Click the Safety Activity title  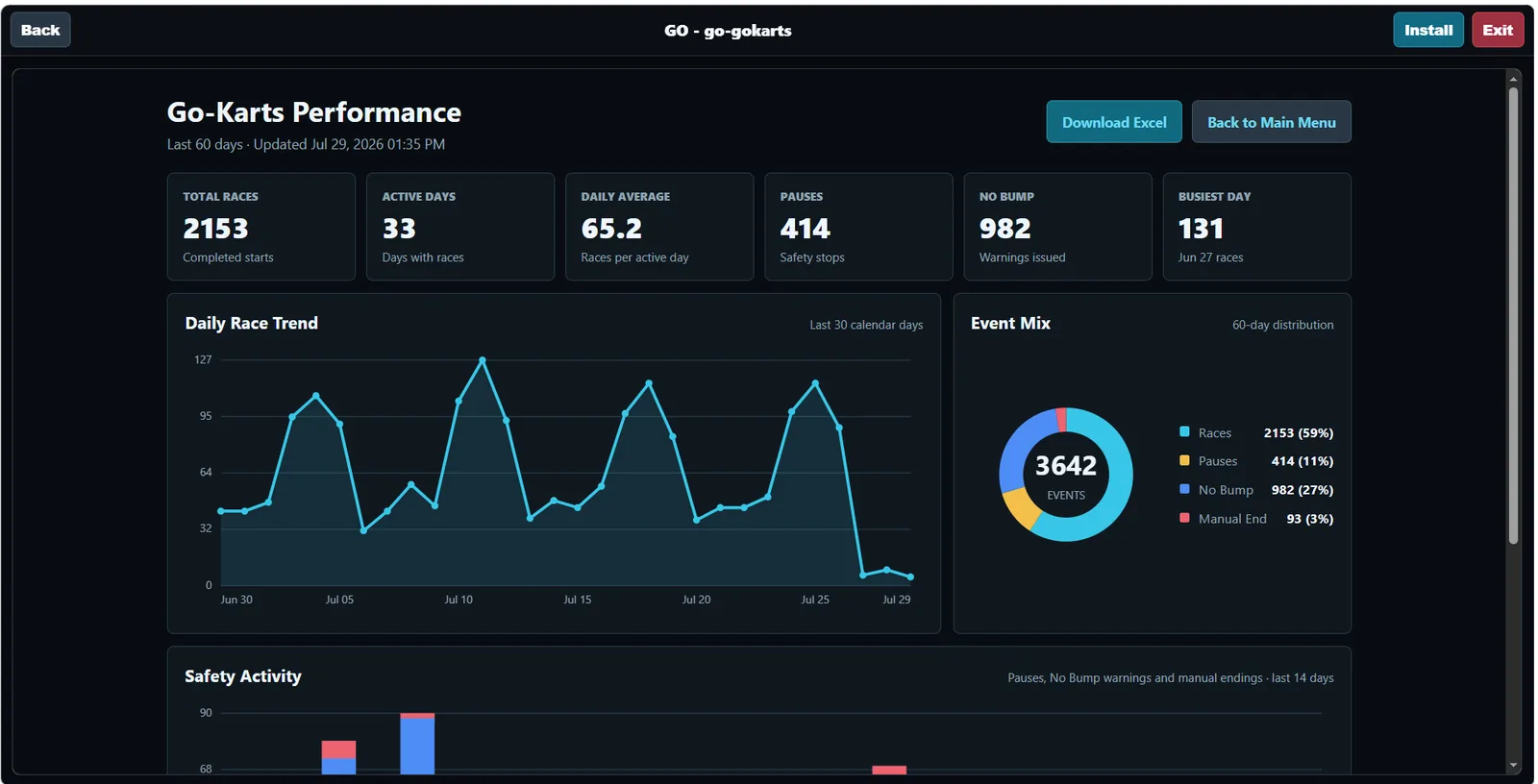pyautogui.click(x=243, y=676)
